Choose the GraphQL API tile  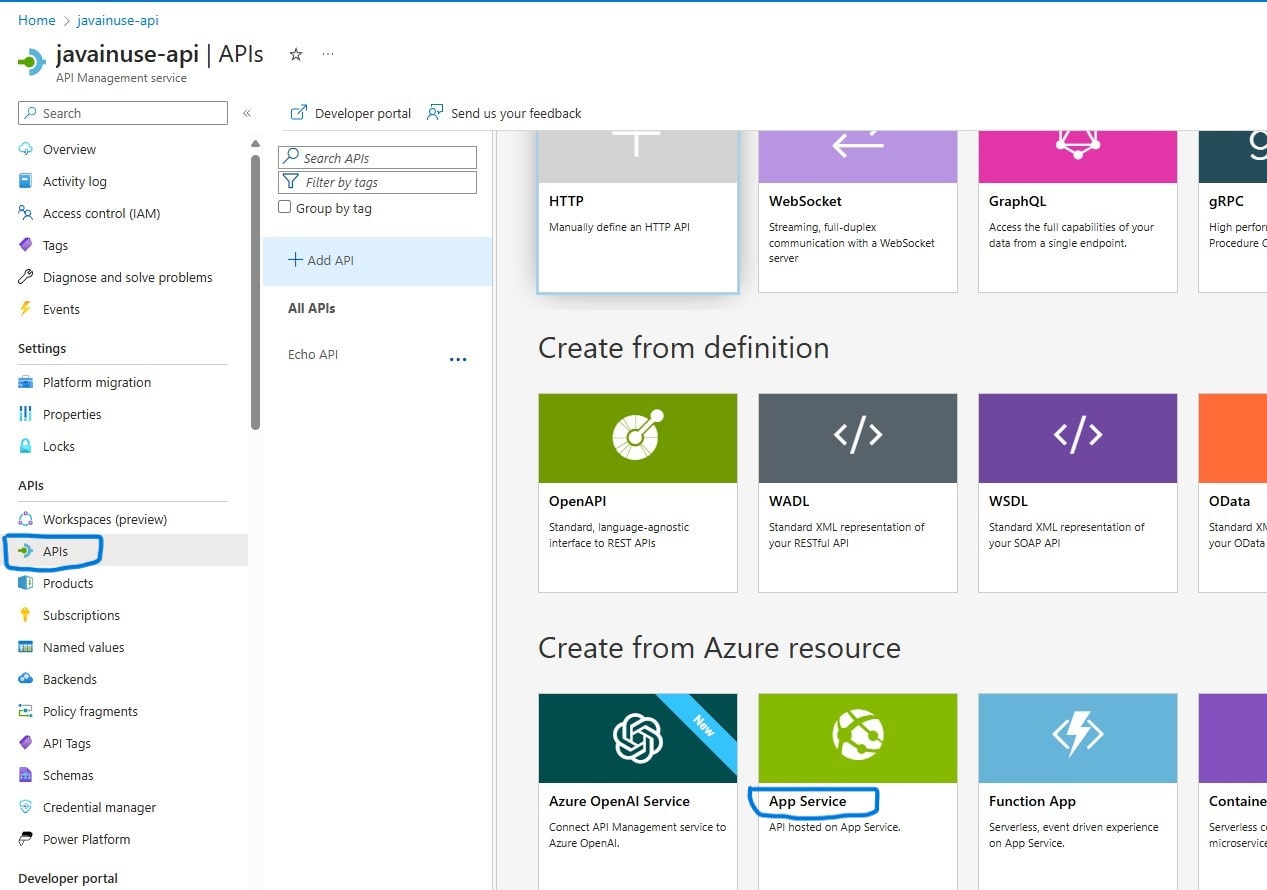(1078, 211)
